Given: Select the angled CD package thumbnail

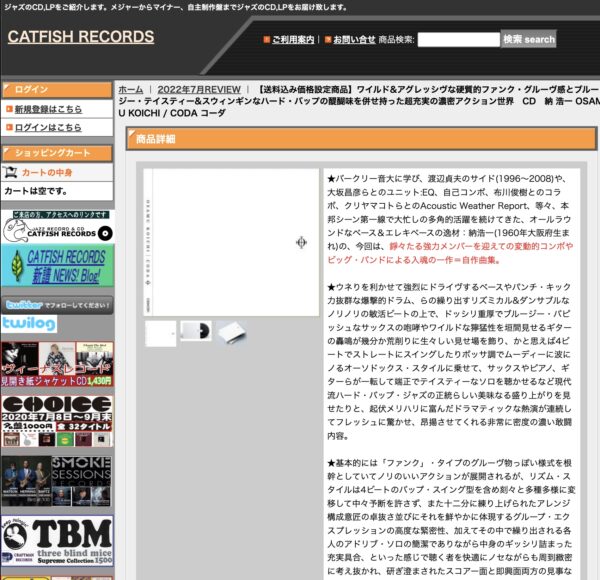Looking at the screenshot, I should (231, 332).
